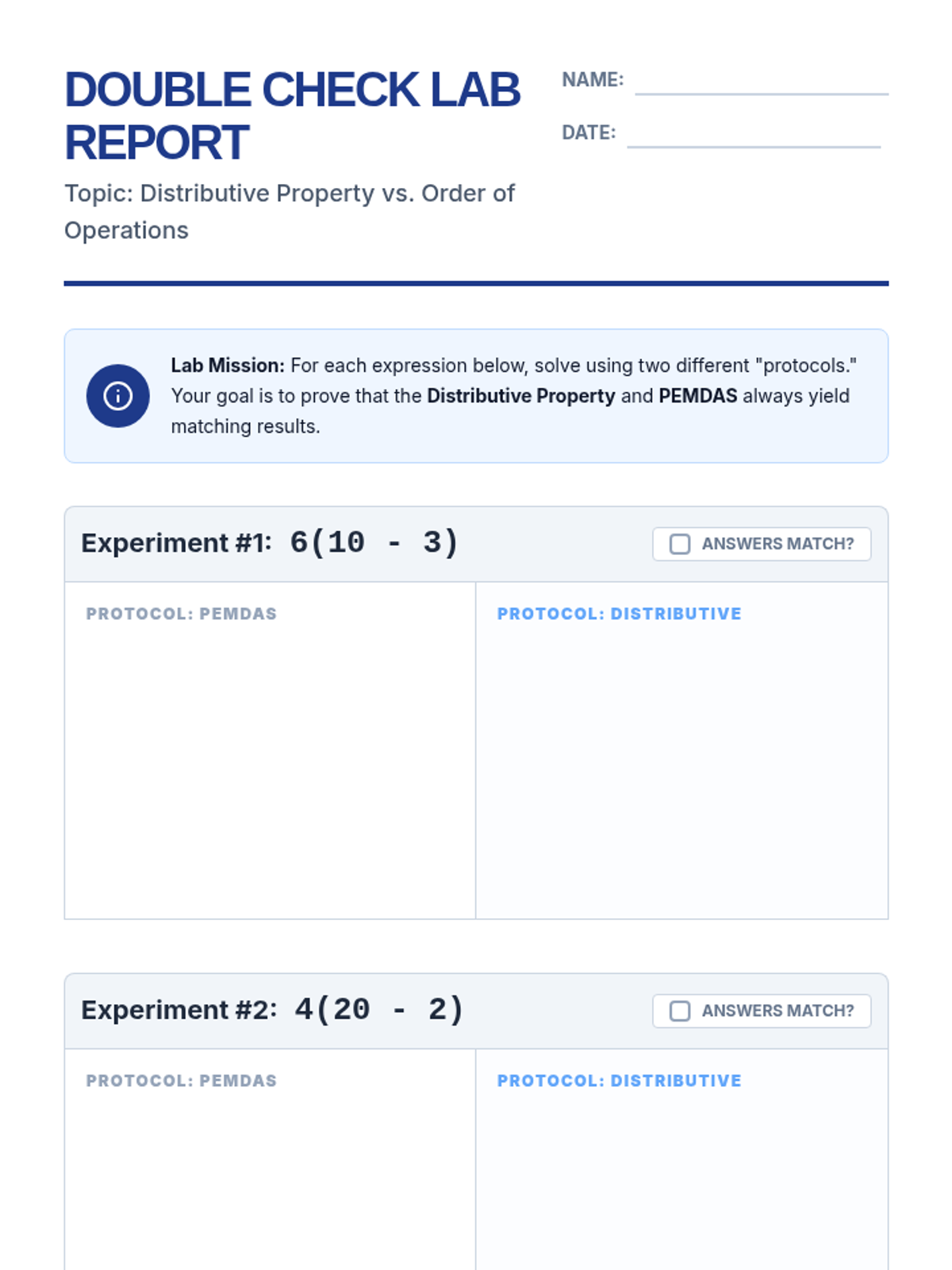Click the bold Distributive Property text in Lab Mission

[520, 396]
